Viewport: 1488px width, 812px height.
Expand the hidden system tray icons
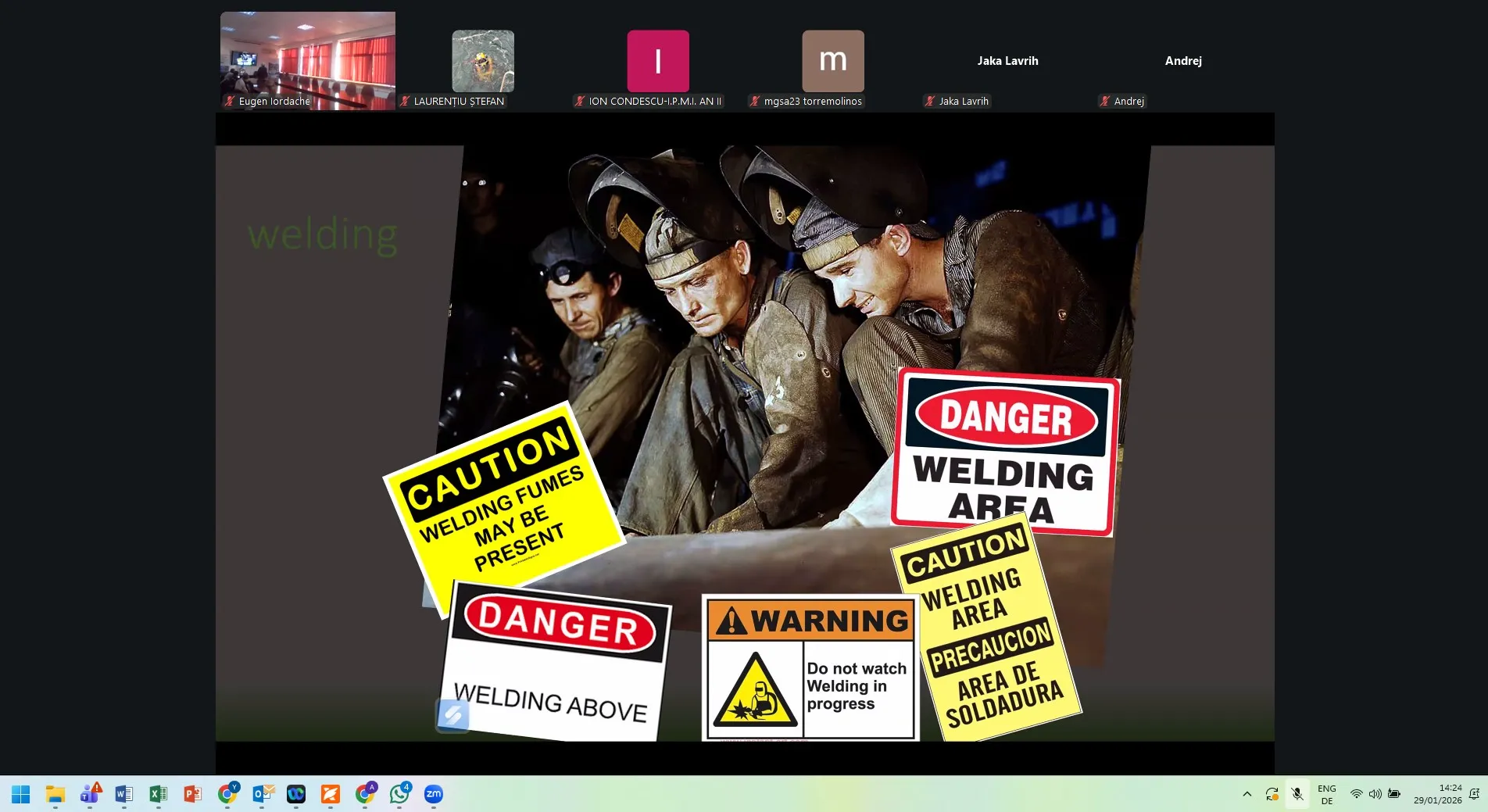1247,794
